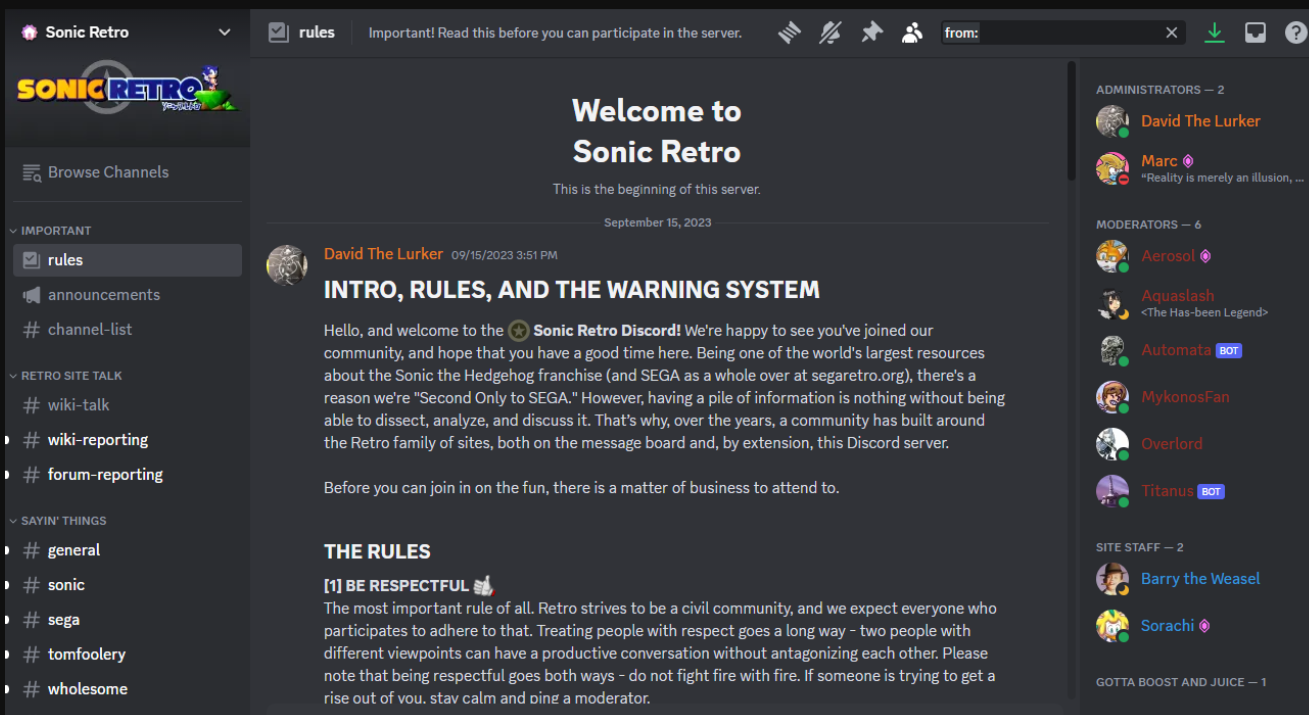Click David The Lurker message author name
Image resolution: width=1309 pixels, height=715 pixels.
coord(383,254)
